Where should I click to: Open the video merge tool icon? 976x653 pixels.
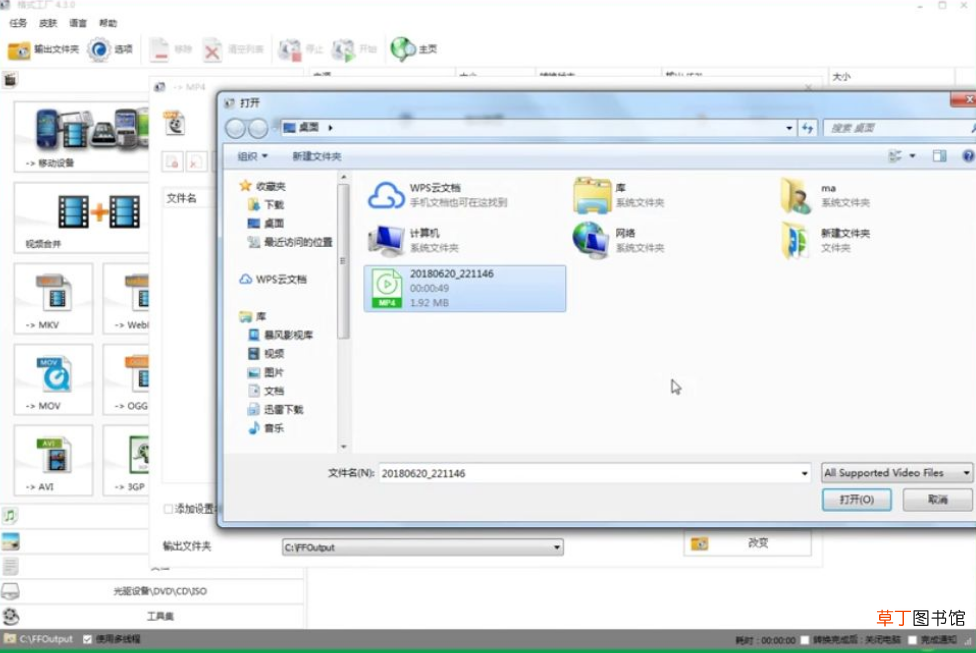(98, 212)
